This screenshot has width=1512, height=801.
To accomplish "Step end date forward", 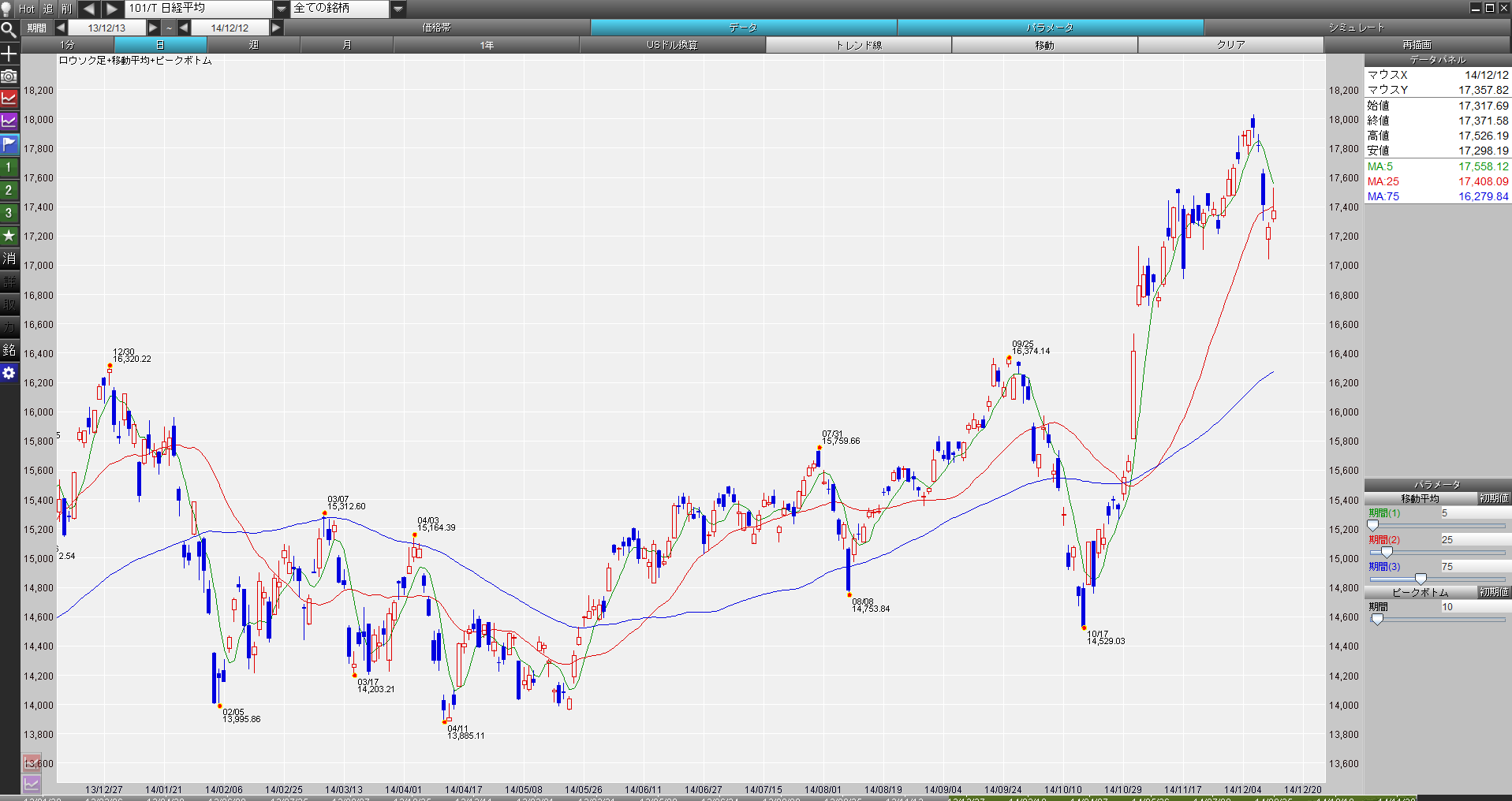I will click(276, 28).
